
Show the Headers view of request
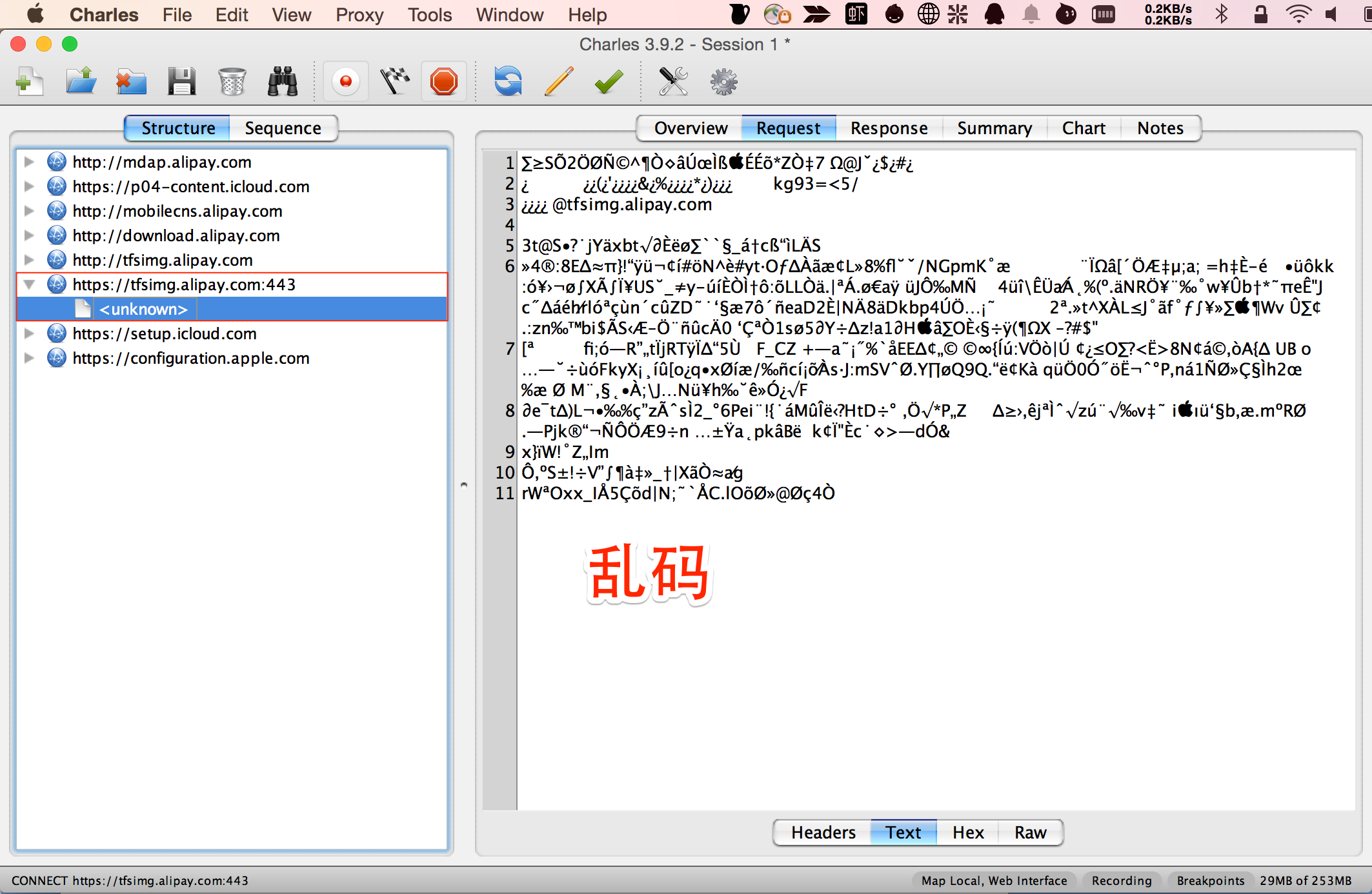pyautogui.click(x=823, y=832)
